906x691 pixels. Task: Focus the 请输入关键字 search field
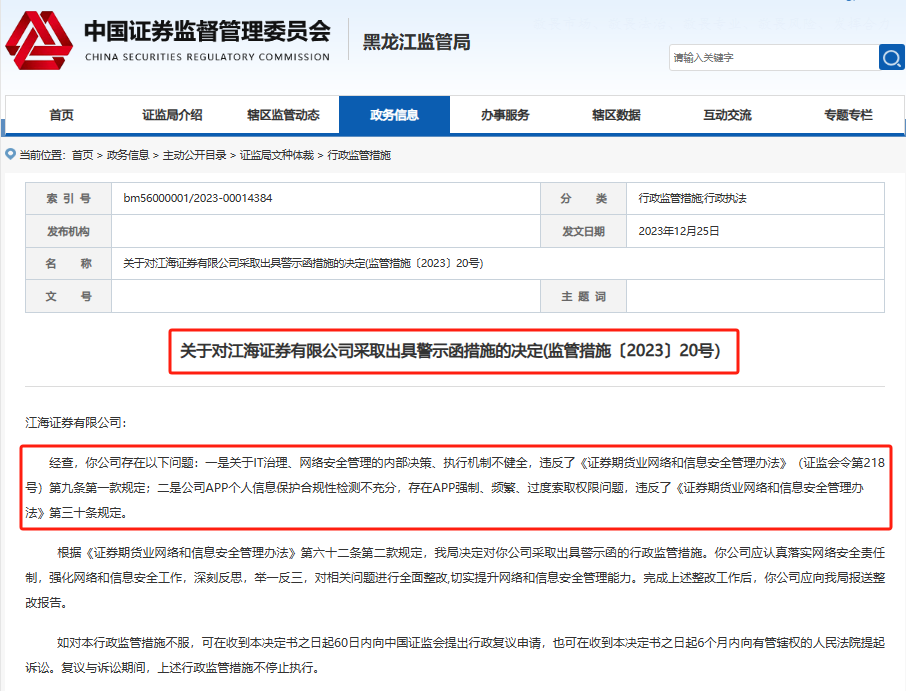(774, 58)
